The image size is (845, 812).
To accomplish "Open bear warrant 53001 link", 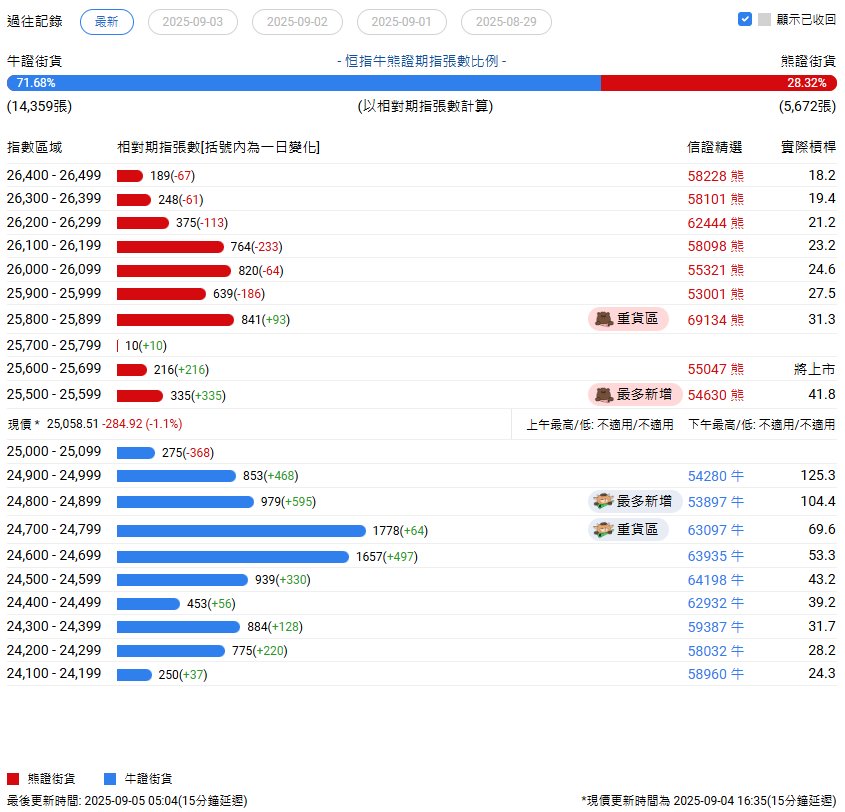I will pos(716,294).
